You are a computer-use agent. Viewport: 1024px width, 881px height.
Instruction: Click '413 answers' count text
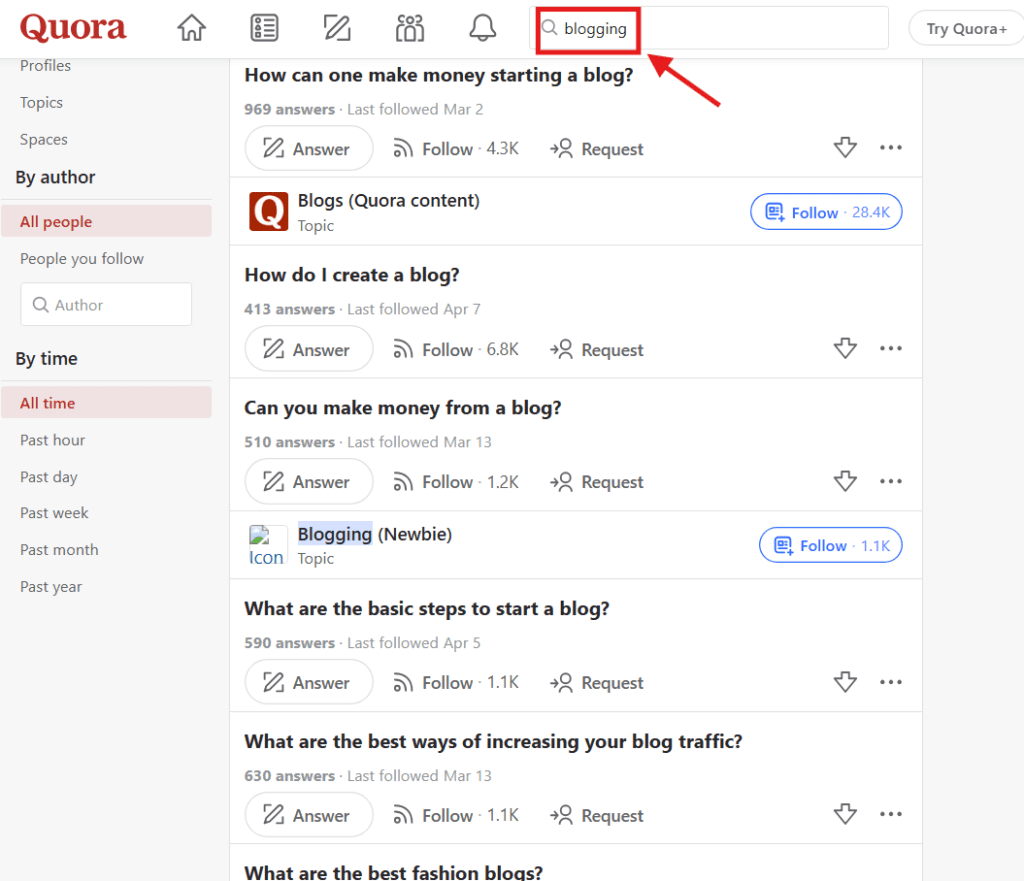(289, 309)
